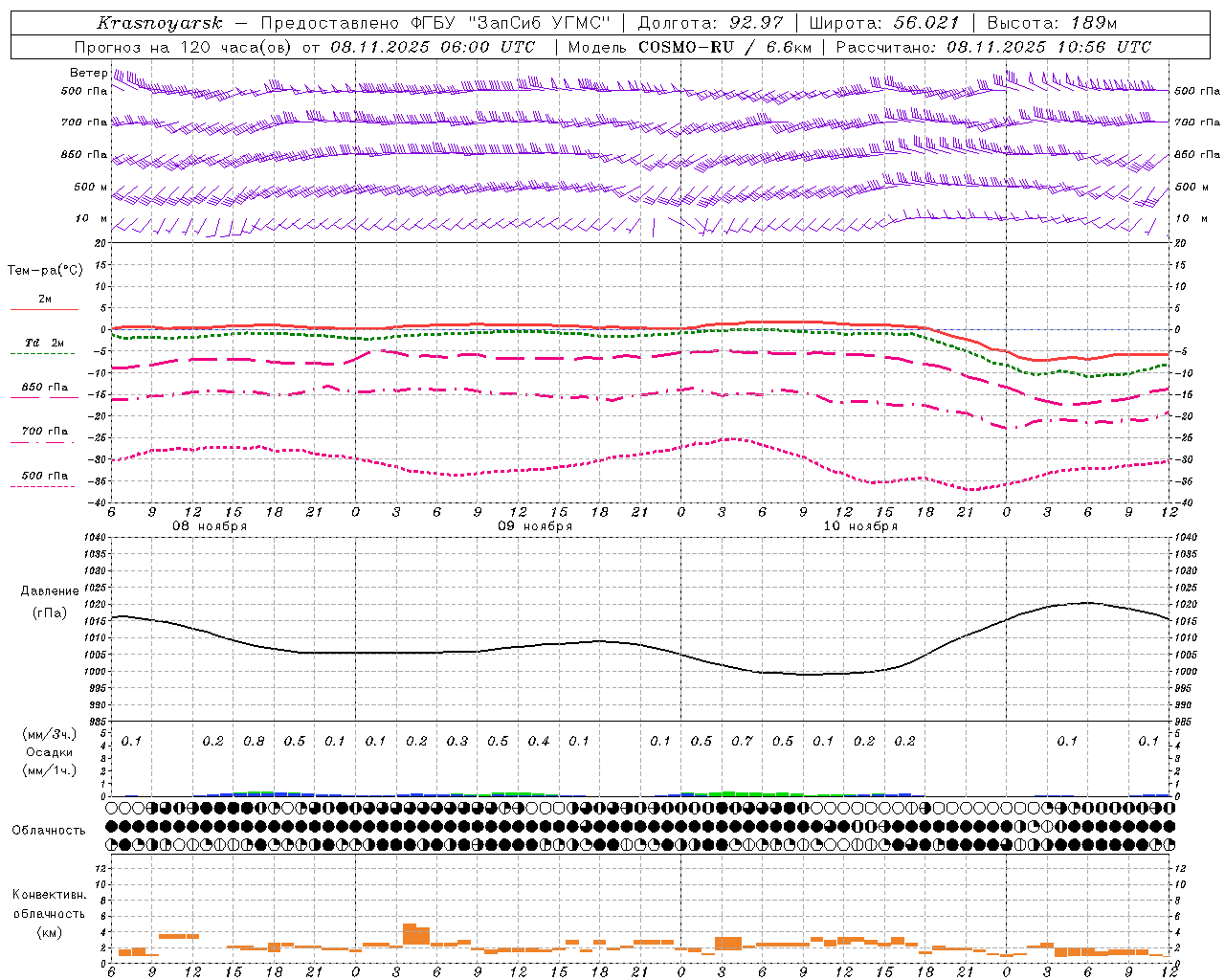This screenshot has height=980, width=1225.
Task: Click the Давление panel label
Action: [x=50, y=591]
